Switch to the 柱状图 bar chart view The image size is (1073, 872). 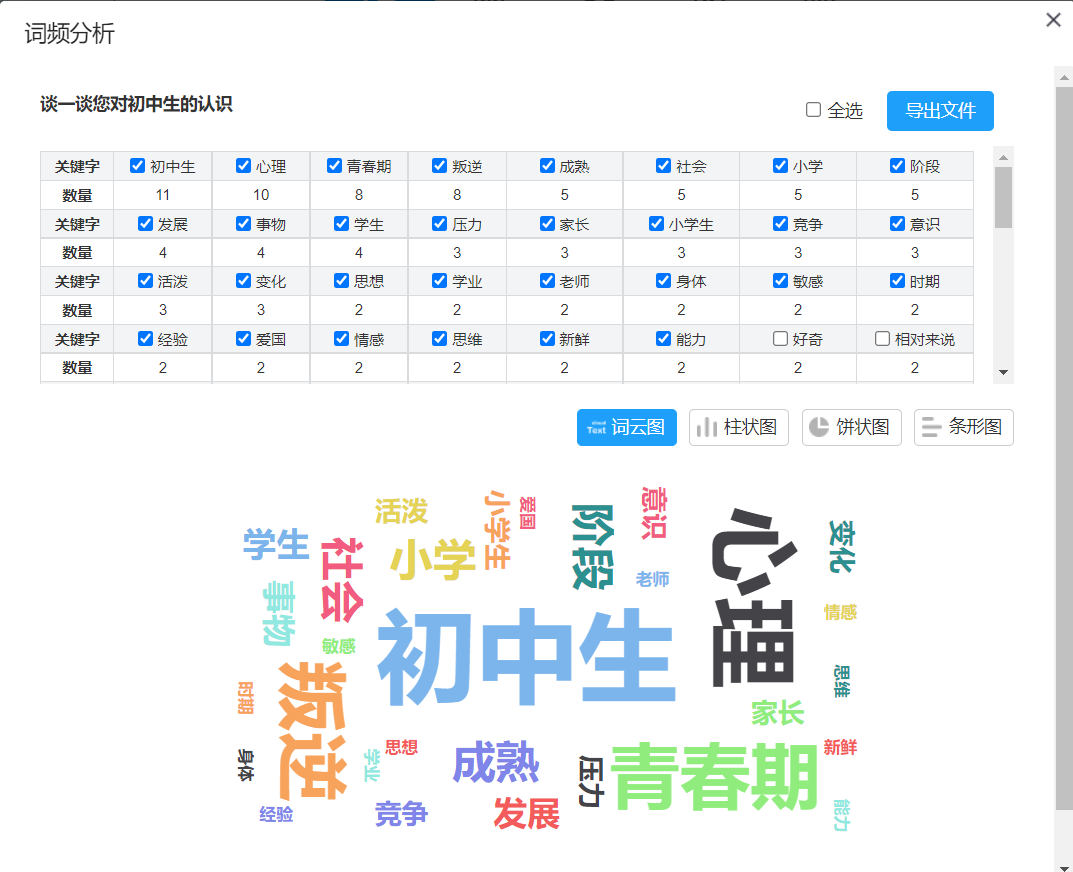pos(738,427)
